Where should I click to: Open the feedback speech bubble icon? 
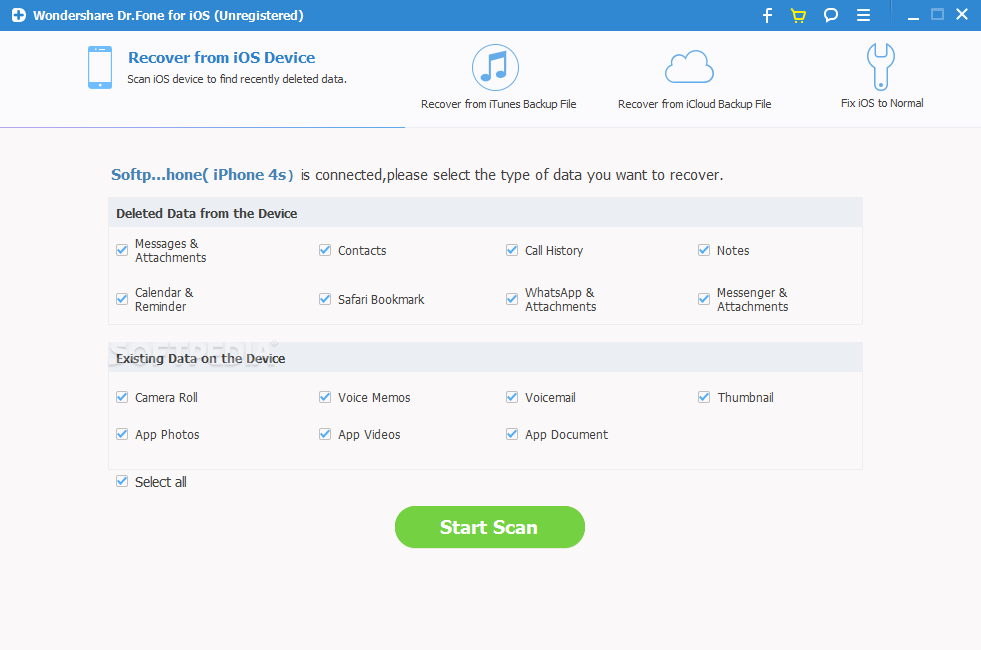click(x=831, y=15)
